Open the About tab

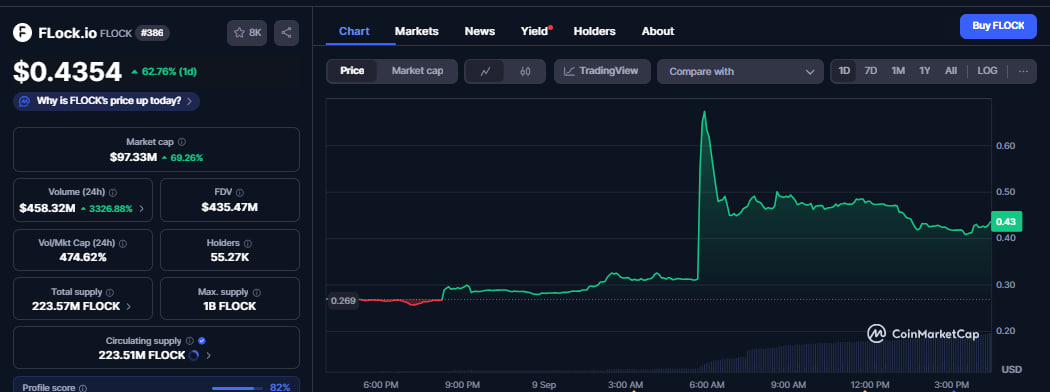pyautogui.click(x=658, y=31)
